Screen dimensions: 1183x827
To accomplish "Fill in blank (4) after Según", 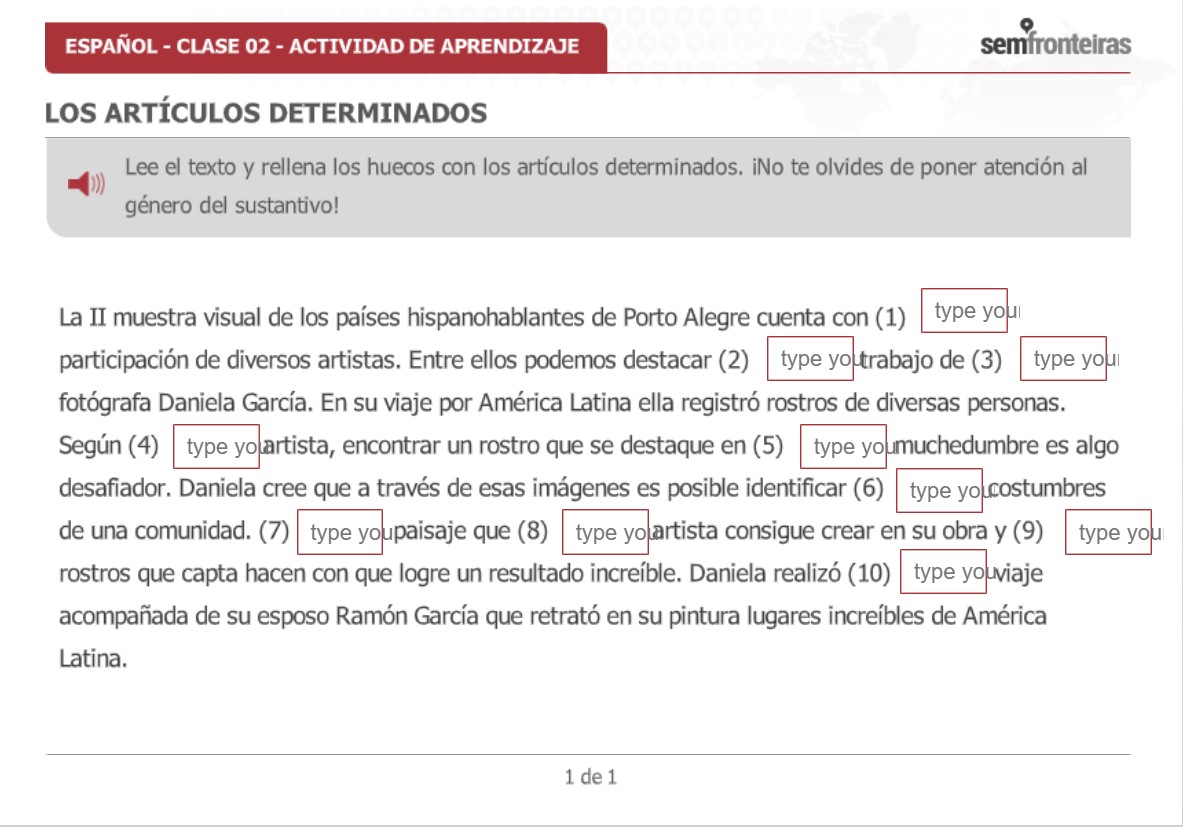I will click(217, 446).
